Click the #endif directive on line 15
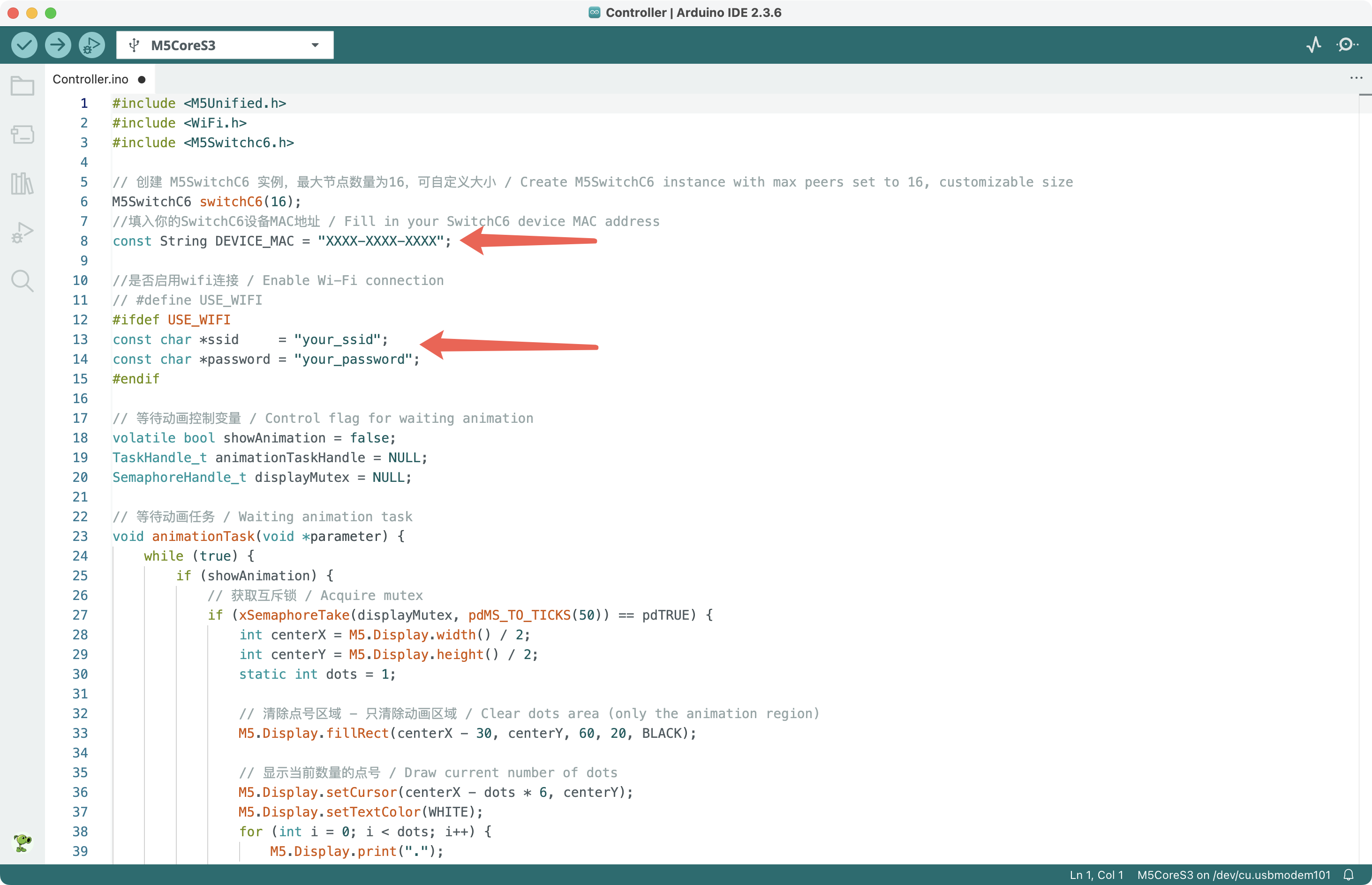The width and height of the screenshot is (1372, 885). [x=136, y=379]
